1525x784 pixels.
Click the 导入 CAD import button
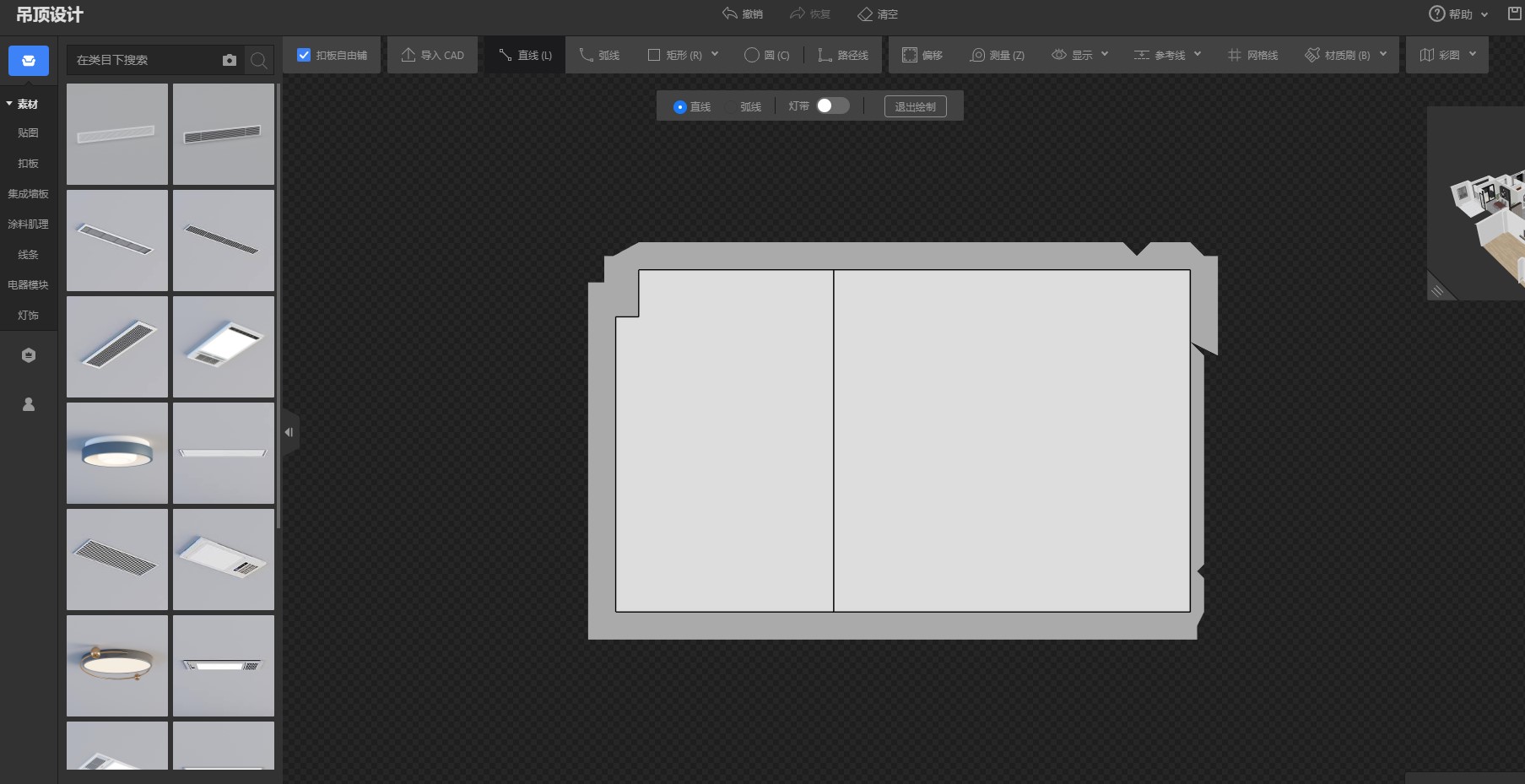(432, 55)
